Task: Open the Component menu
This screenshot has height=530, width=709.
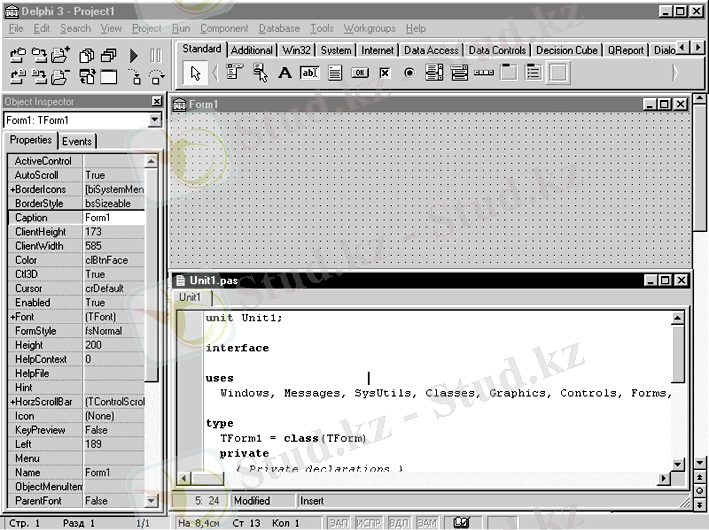Action: click(x=223, y=29)
